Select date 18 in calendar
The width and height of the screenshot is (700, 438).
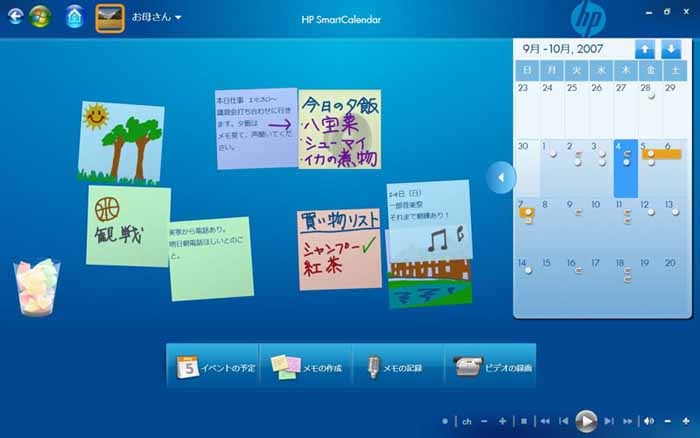point(625,285)
